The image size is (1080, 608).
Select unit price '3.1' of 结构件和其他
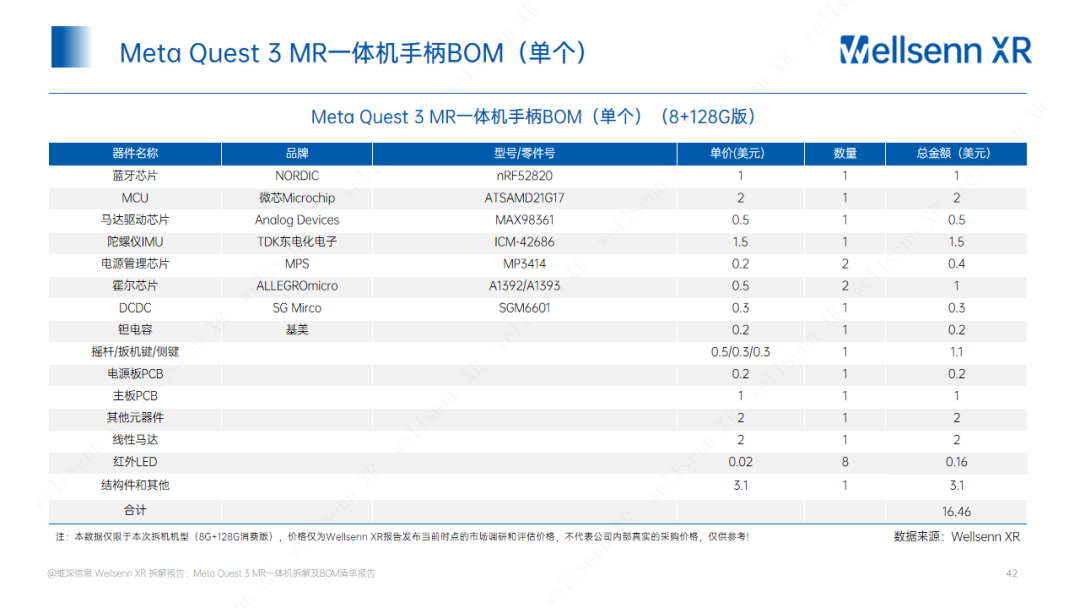pos(740,485)
